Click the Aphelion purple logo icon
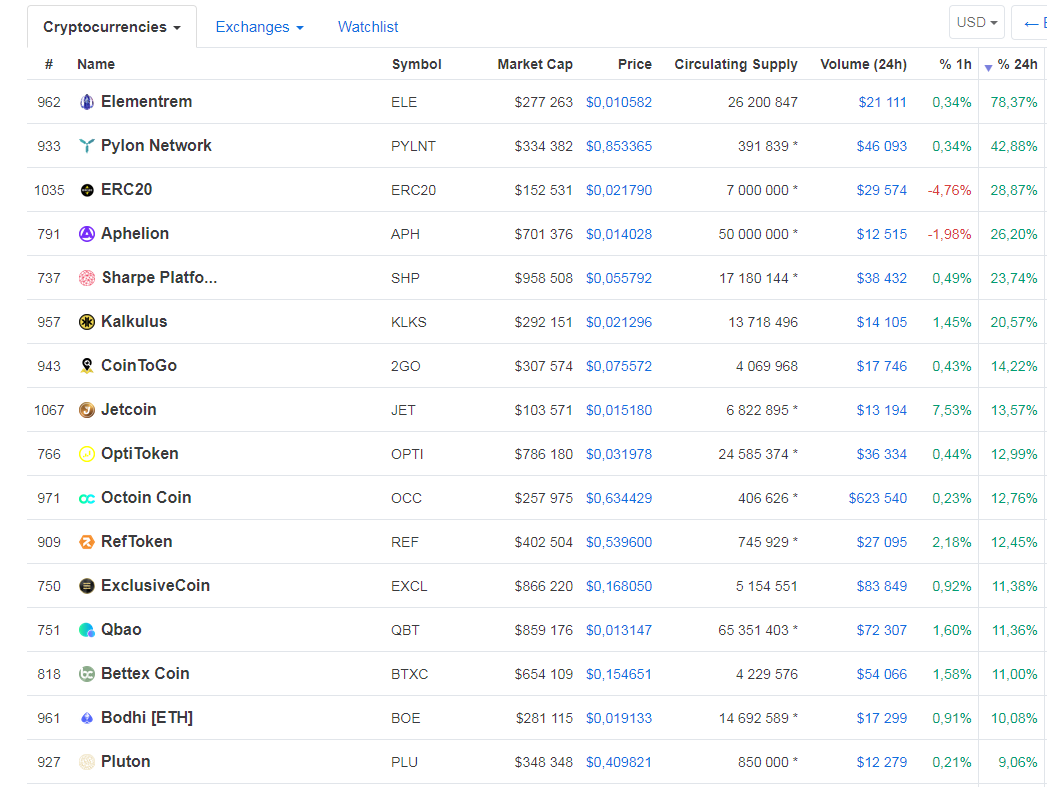 tap(87, 234)
